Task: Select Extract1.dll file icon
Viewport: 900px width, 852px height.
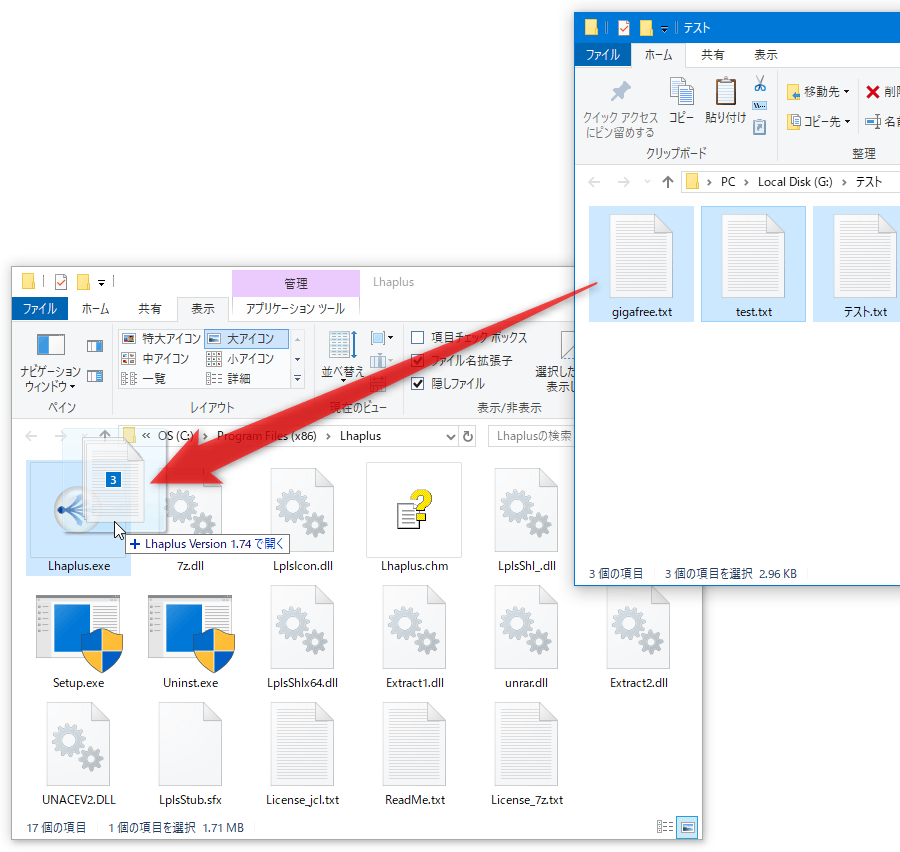Action: [414, 627]
